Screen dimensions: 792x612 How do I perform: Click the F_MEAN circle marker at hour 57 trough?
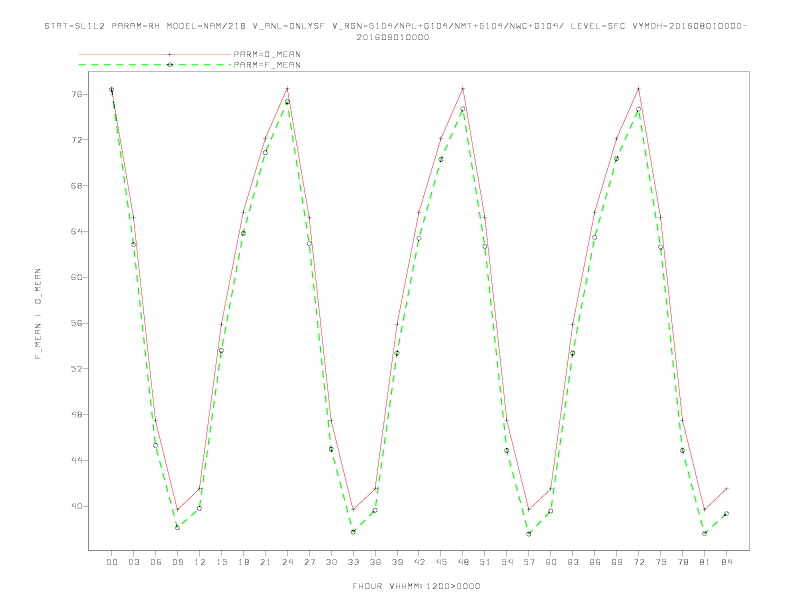[529, 534]
